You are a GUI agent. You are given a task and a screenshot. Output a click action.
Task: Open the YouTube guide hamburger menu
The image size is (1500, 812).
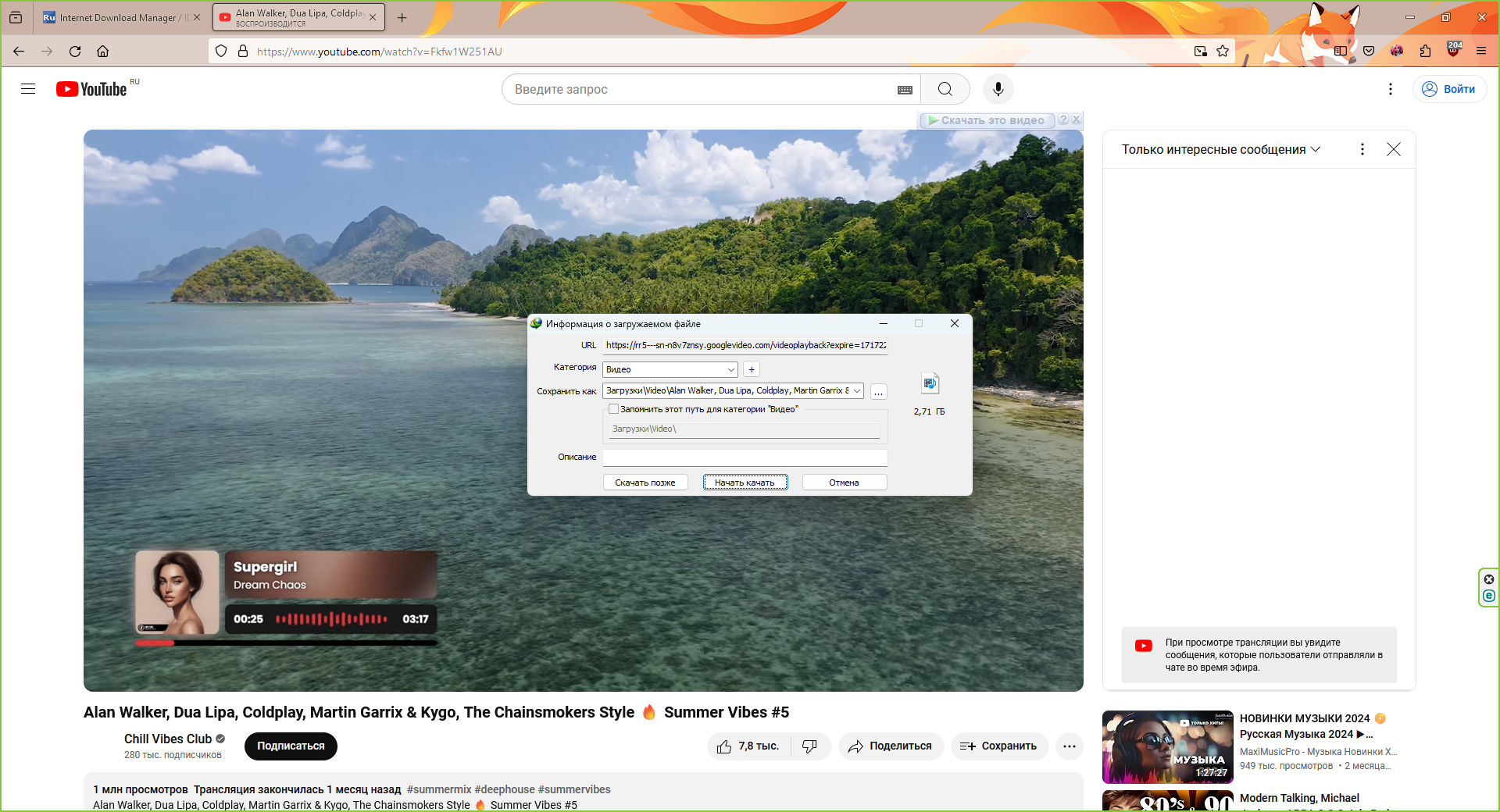[x=28, y=89]
